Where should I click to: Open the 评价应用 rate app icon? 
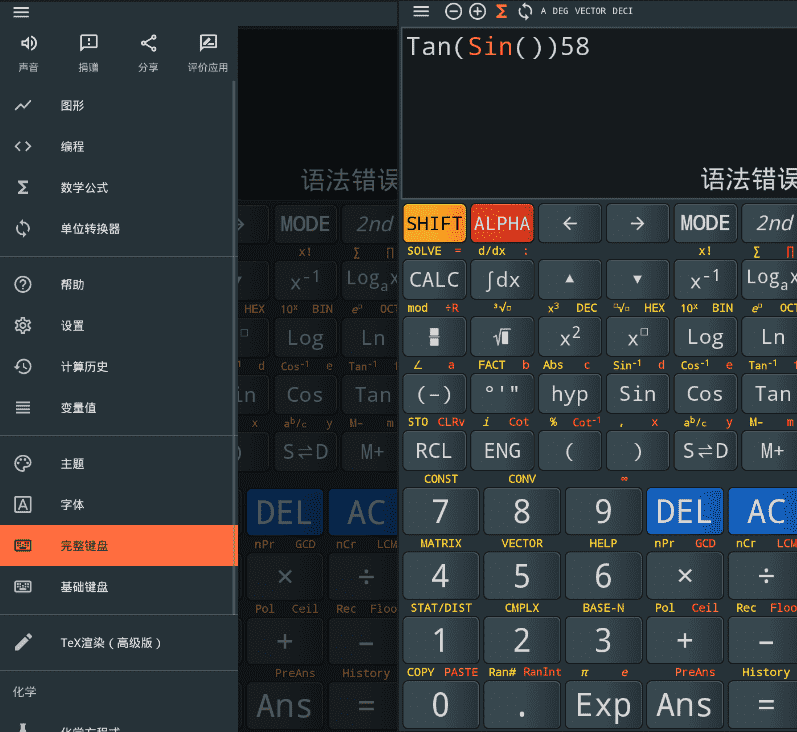208,43
